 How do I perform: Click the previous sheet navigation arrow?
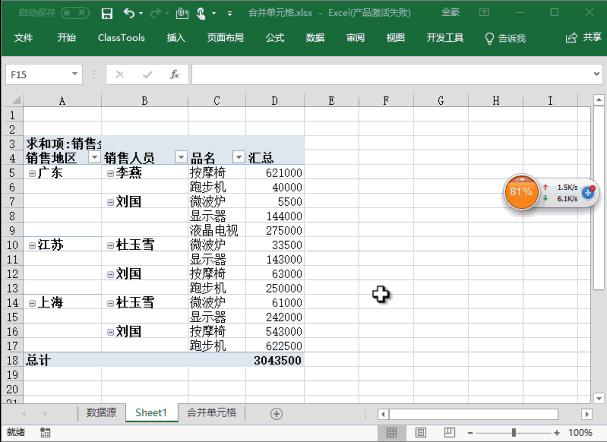pyautogui.click(x=24, y=414)
